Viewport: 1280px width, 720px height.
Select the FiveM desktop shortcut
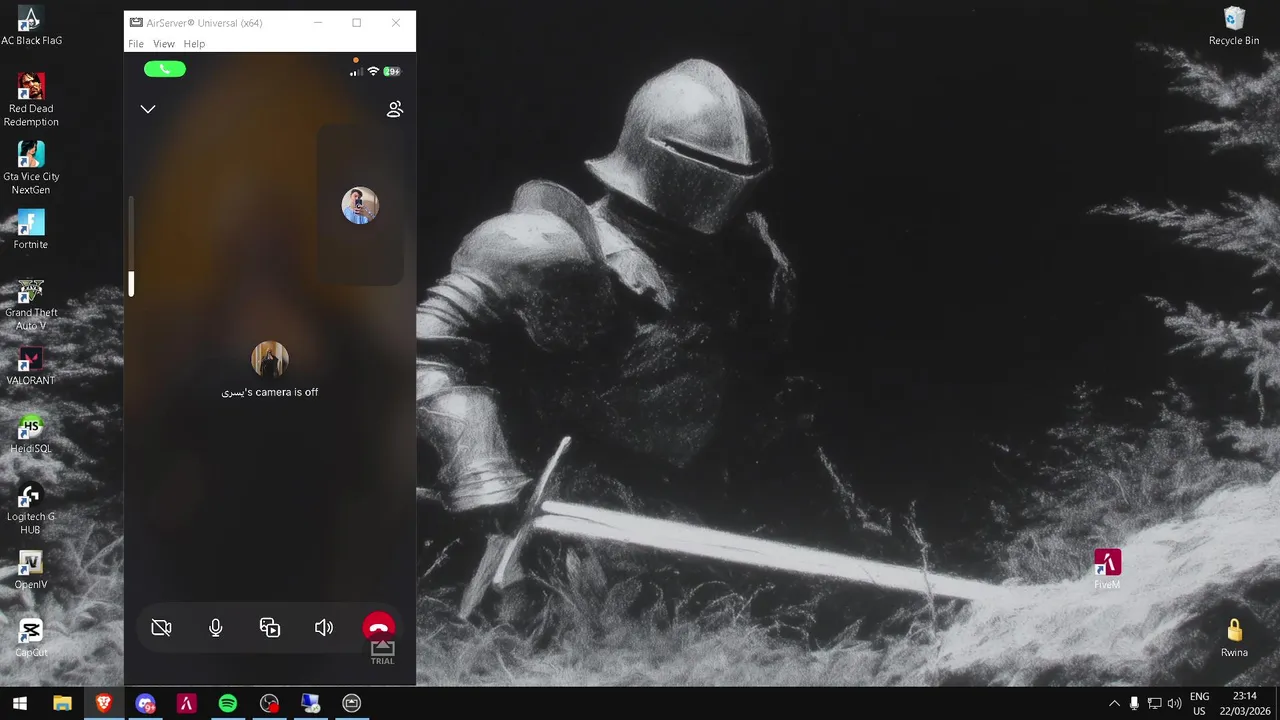(x=1107, y=570)
